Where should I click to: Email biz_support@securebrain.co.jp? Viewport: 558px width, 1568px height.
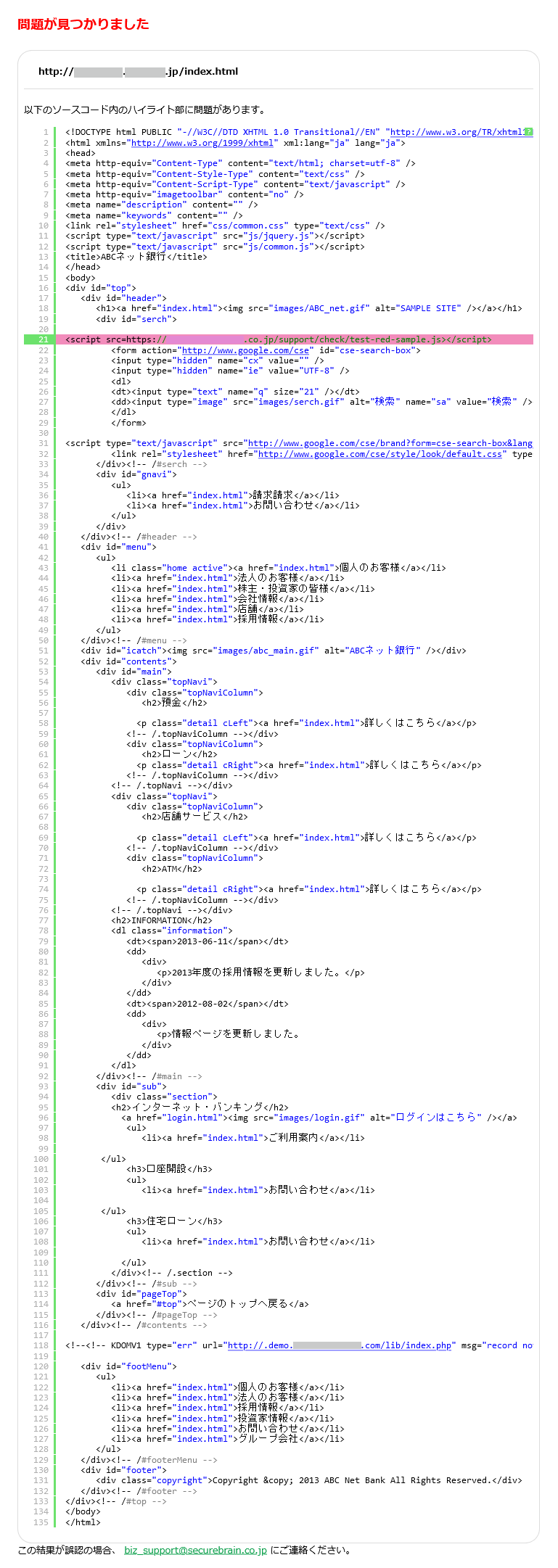coord(196,1550)
